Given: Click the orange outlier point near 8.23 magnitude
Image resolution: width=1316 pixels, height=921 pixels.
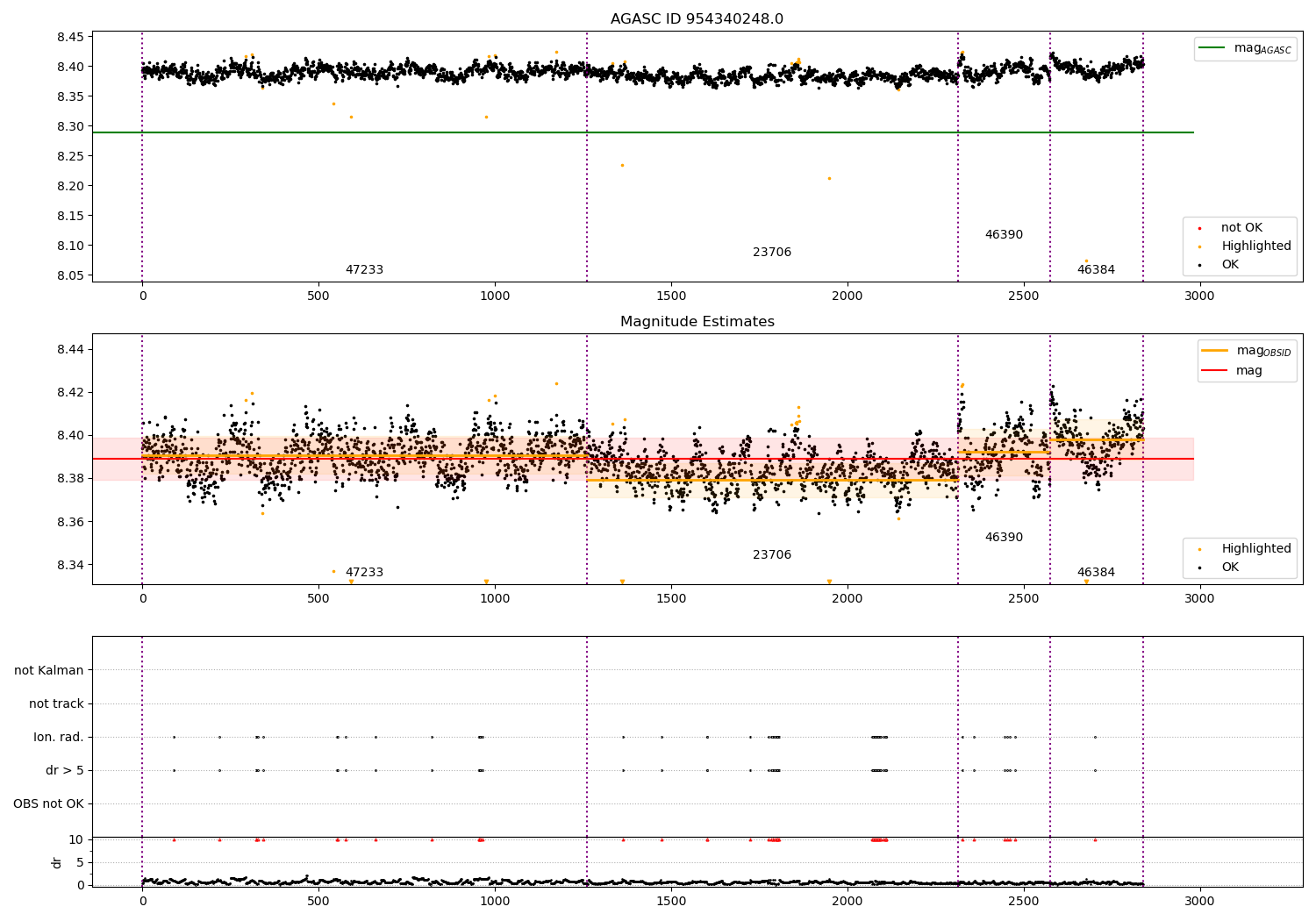Looking at the screenshot, I should [622, 165].
